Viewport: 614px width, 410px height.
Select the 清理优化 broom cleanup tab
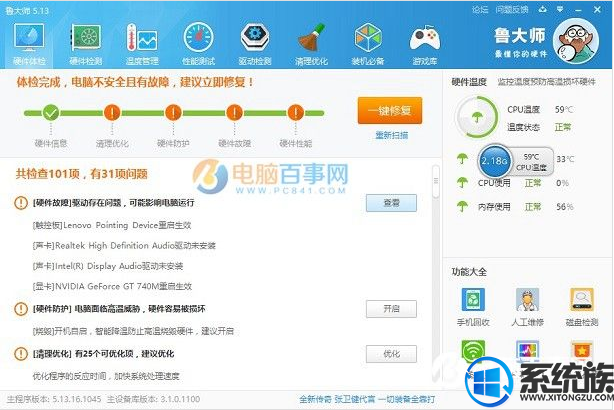click(x=311, y=44)
